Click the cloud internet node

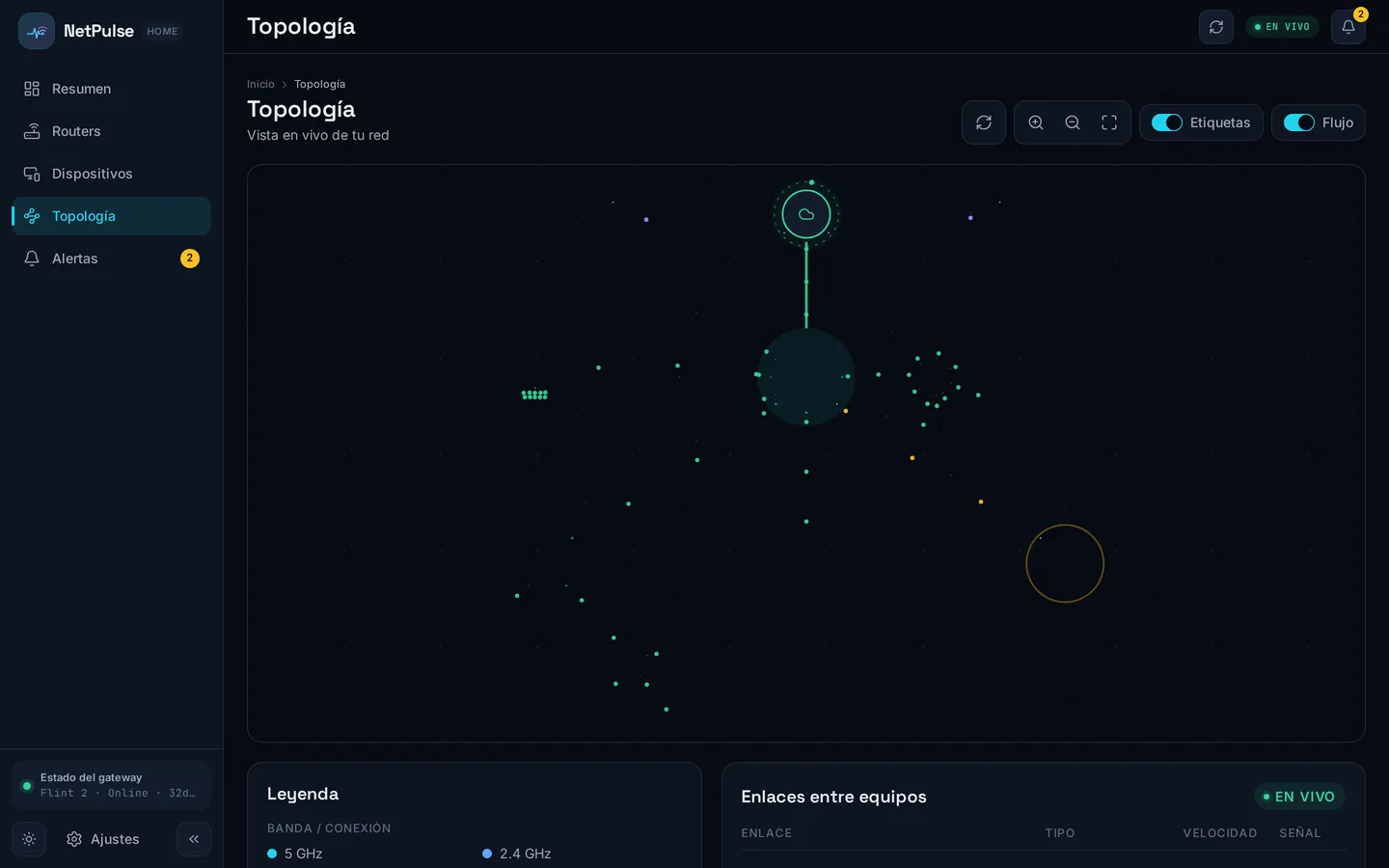[x=806, y=214]
